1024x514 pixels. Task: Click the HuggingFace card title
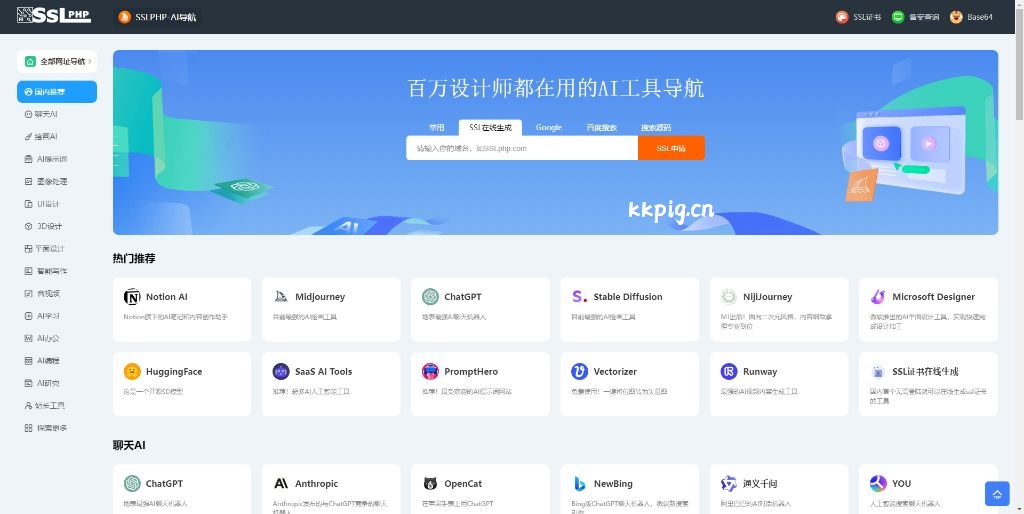point(174,372)
